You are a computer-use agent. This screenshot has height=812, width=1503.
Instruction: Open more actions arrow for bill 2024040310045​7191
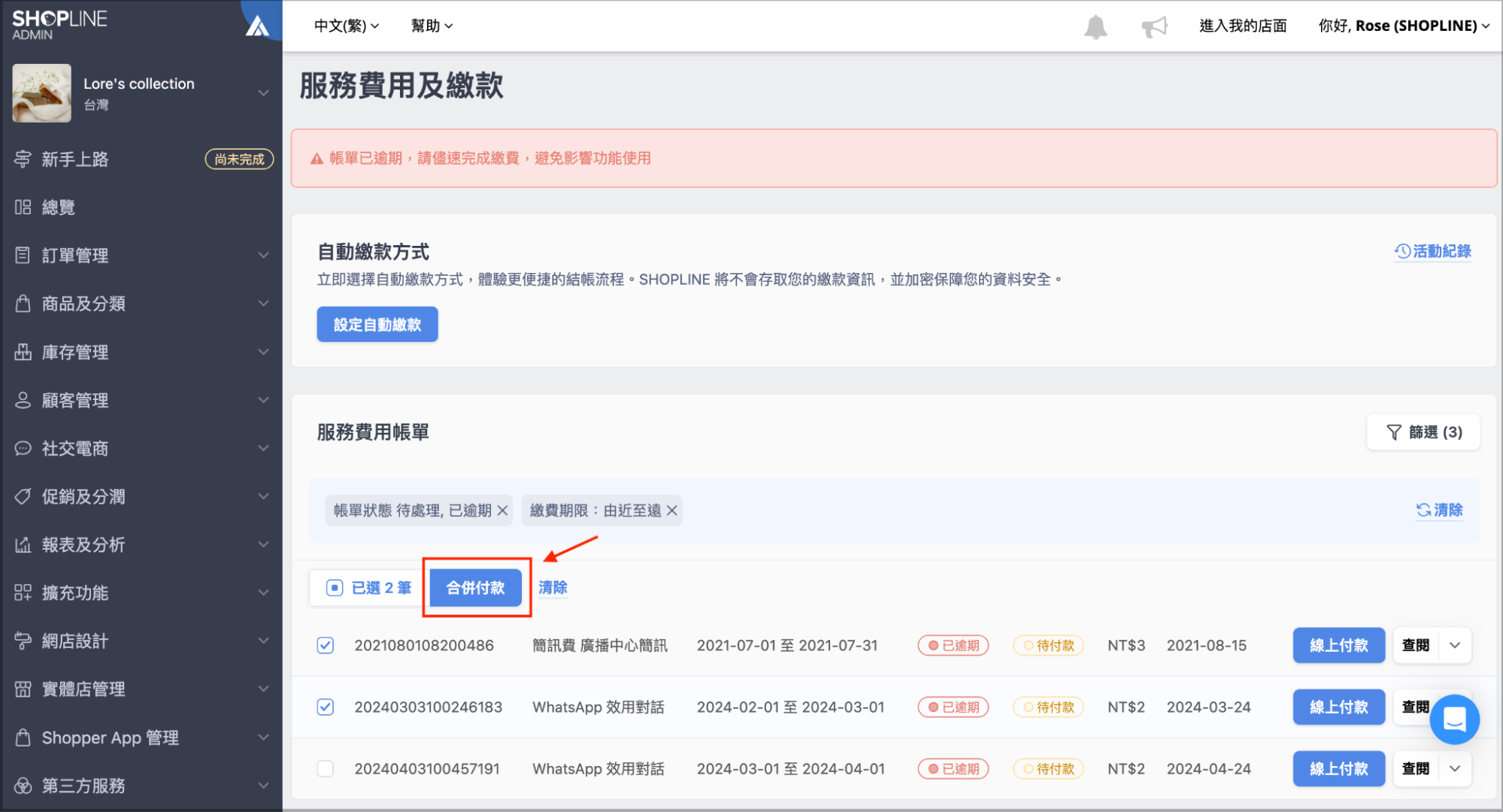1455,768
